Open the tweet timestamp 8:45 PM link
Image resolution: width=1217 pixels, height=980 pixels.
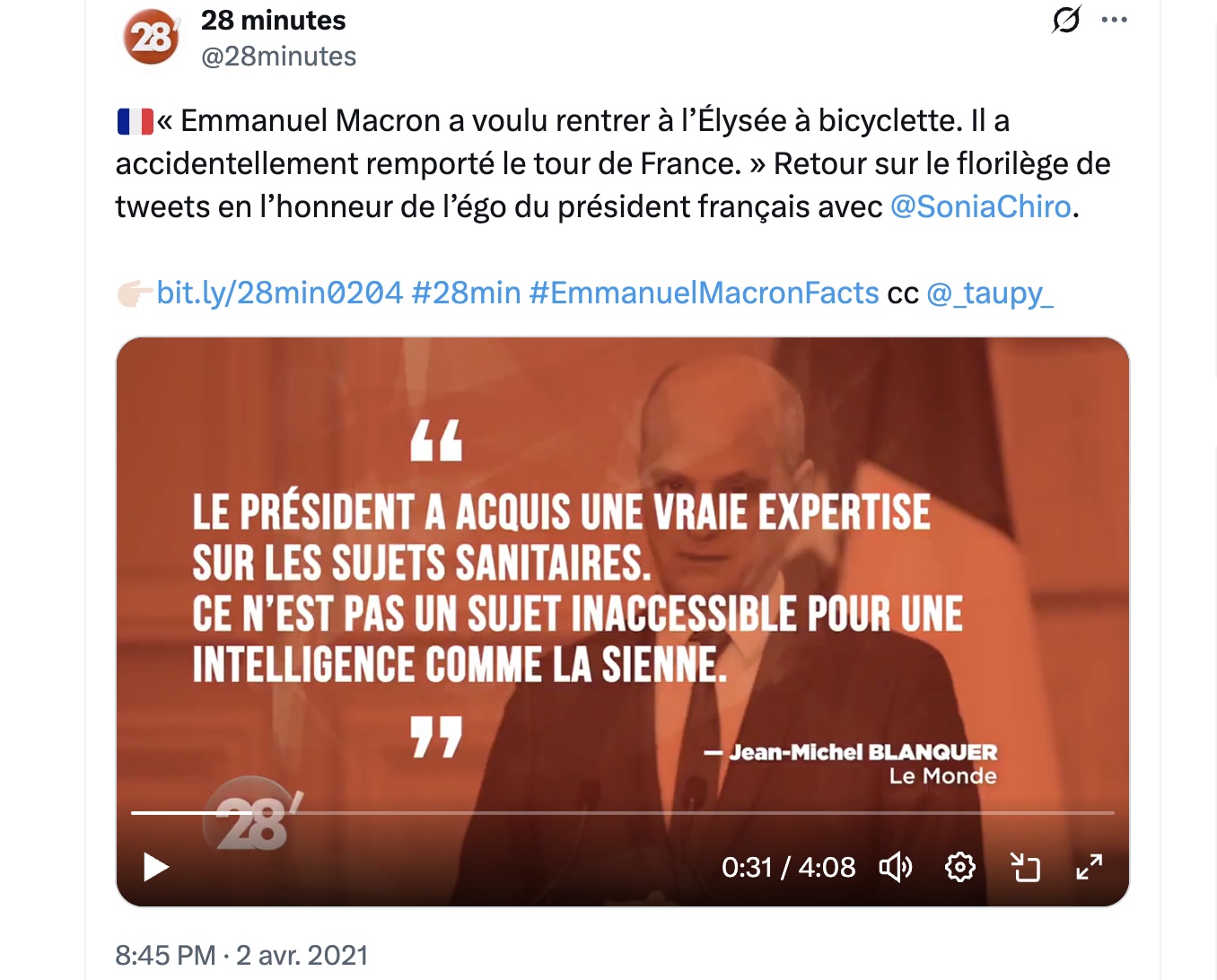coord(165,955)
